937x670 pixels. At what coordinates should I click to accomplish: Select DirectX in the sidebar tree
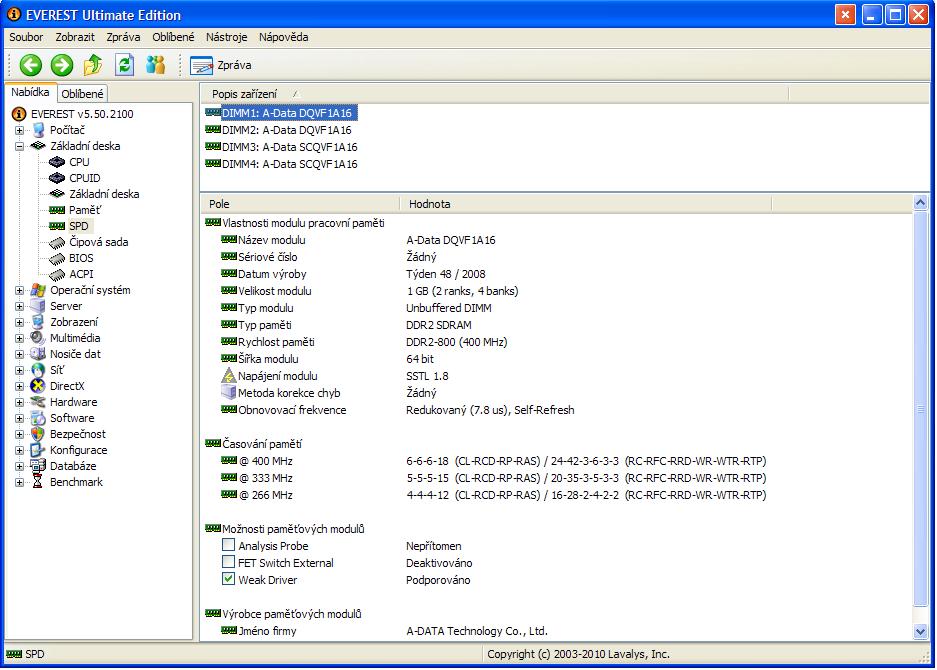pyautogui.click(x=67, y=386)
